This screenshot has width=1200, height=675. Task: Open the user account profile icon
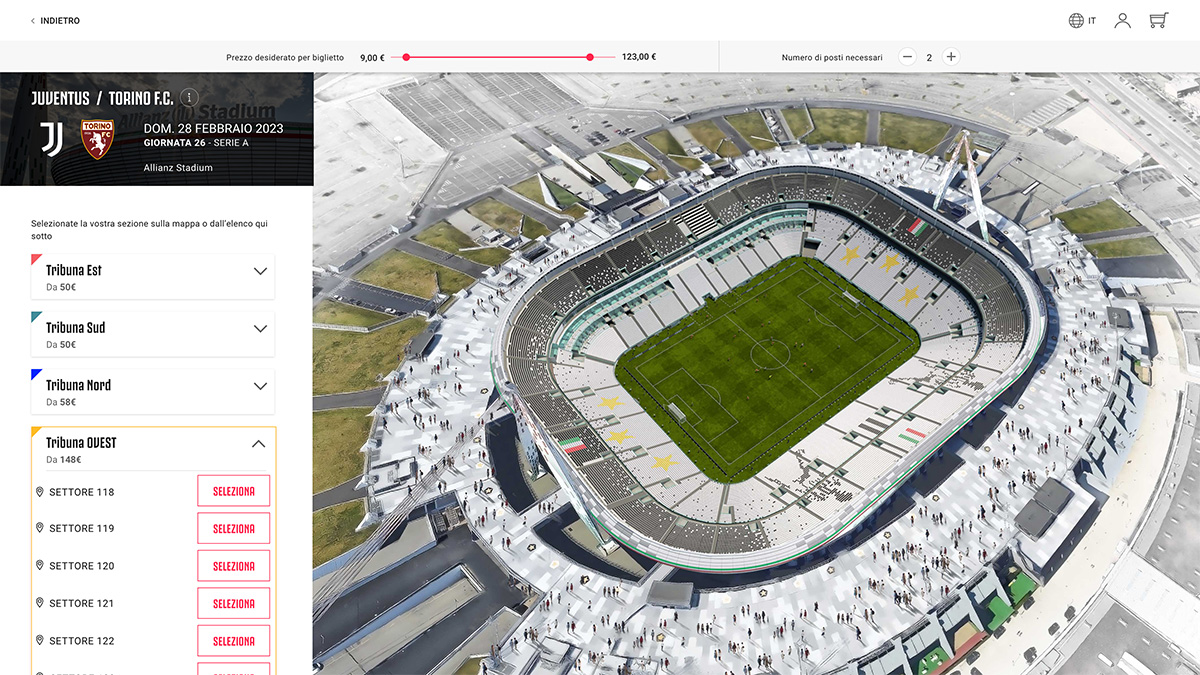coord(1123,20)
